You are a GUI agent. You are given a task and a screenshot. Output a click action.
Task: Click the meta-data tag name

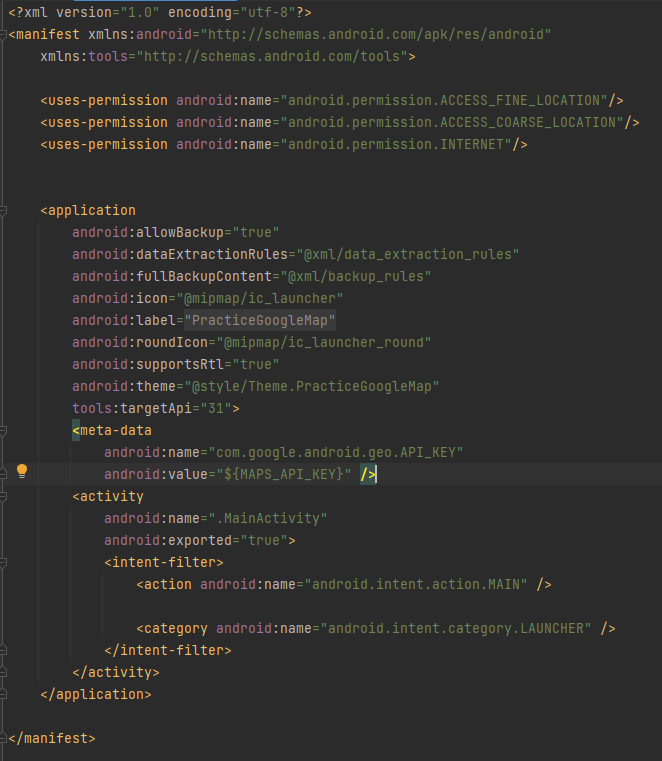click(116, 430)
